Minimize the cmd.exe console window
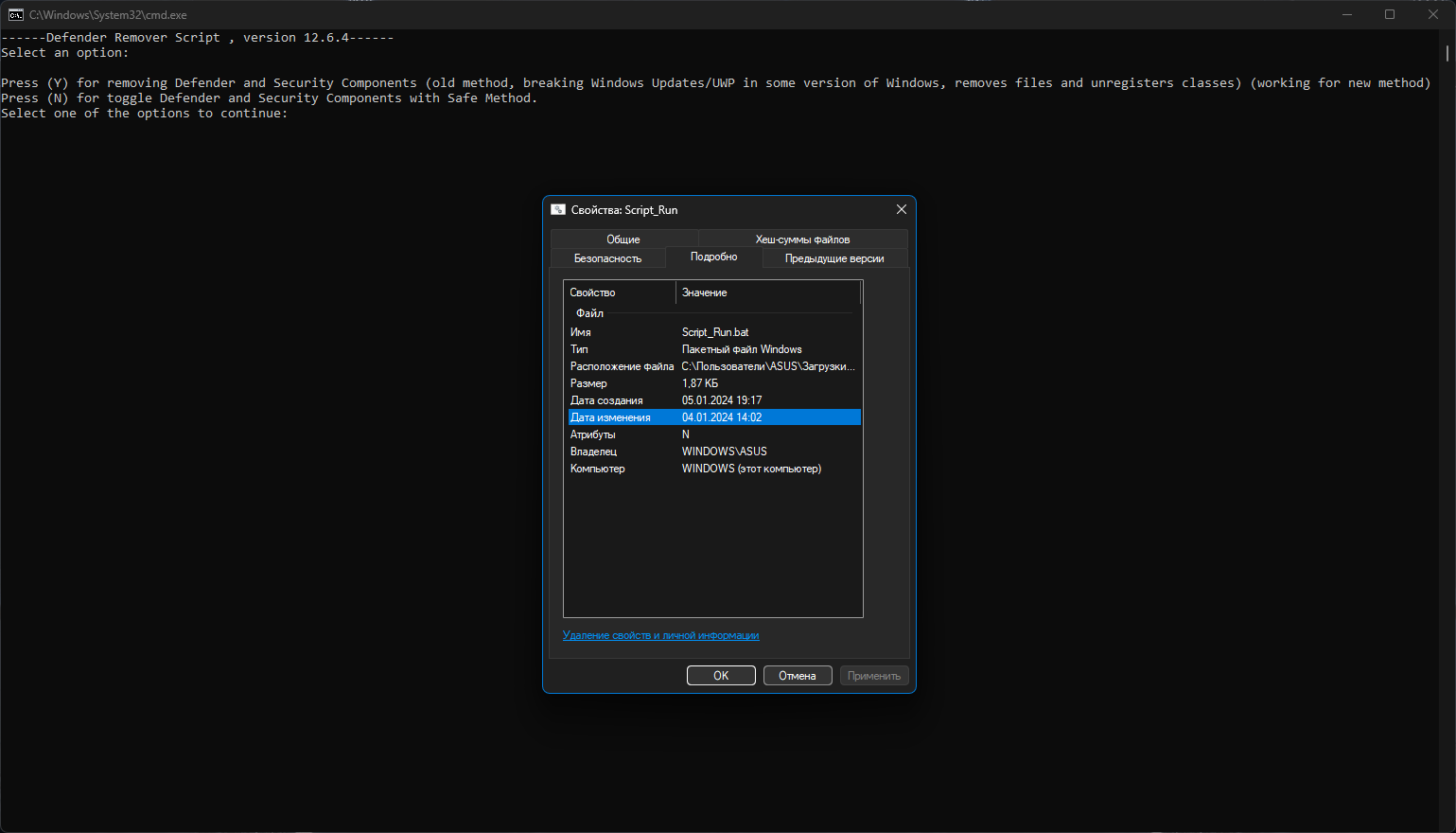 pyautogui.click(x=1346, y=14)
